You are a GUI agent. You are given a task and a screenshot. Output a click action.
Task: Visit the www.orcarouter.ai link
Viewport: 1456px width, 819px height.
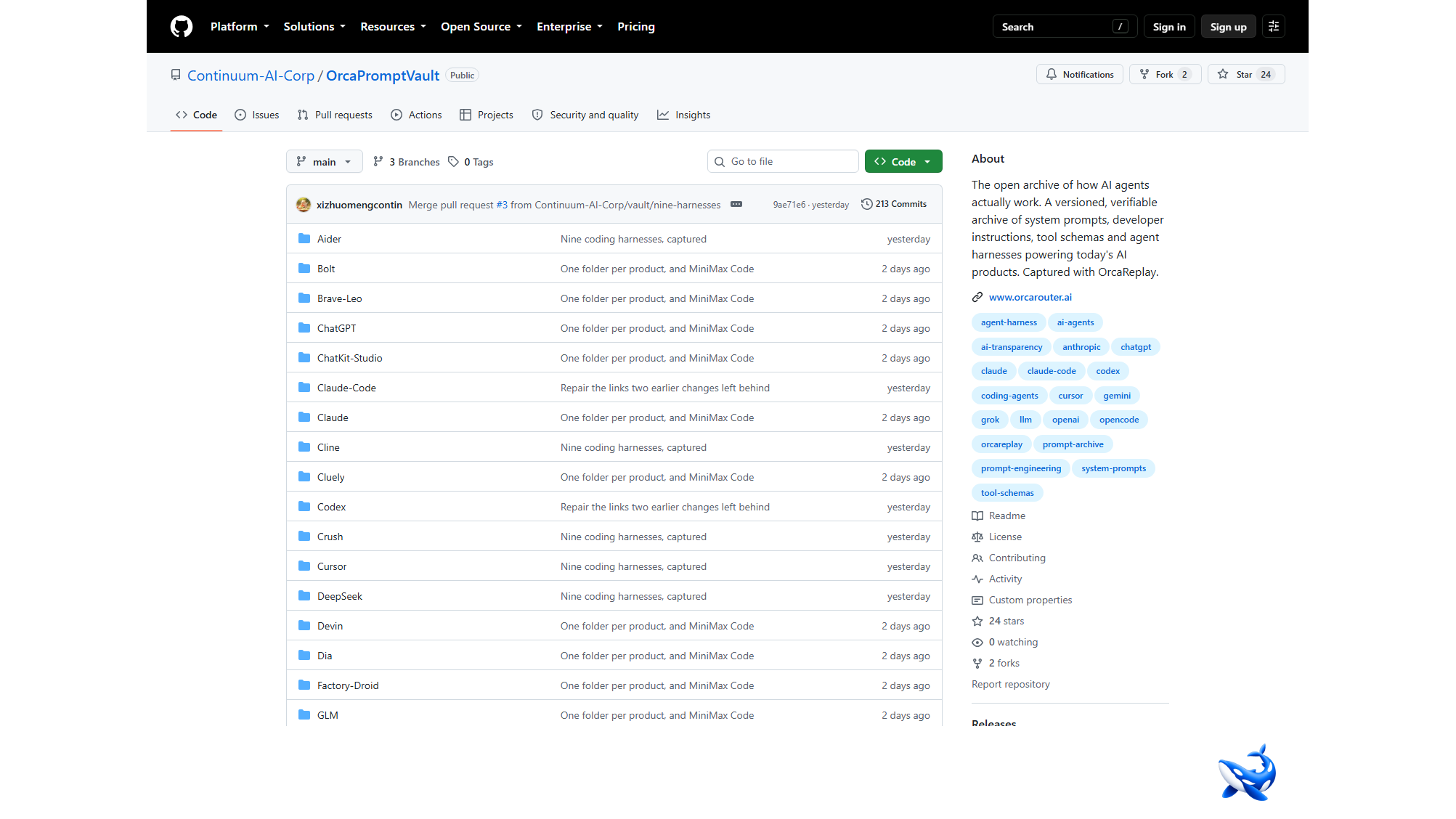pos(1030,298)
